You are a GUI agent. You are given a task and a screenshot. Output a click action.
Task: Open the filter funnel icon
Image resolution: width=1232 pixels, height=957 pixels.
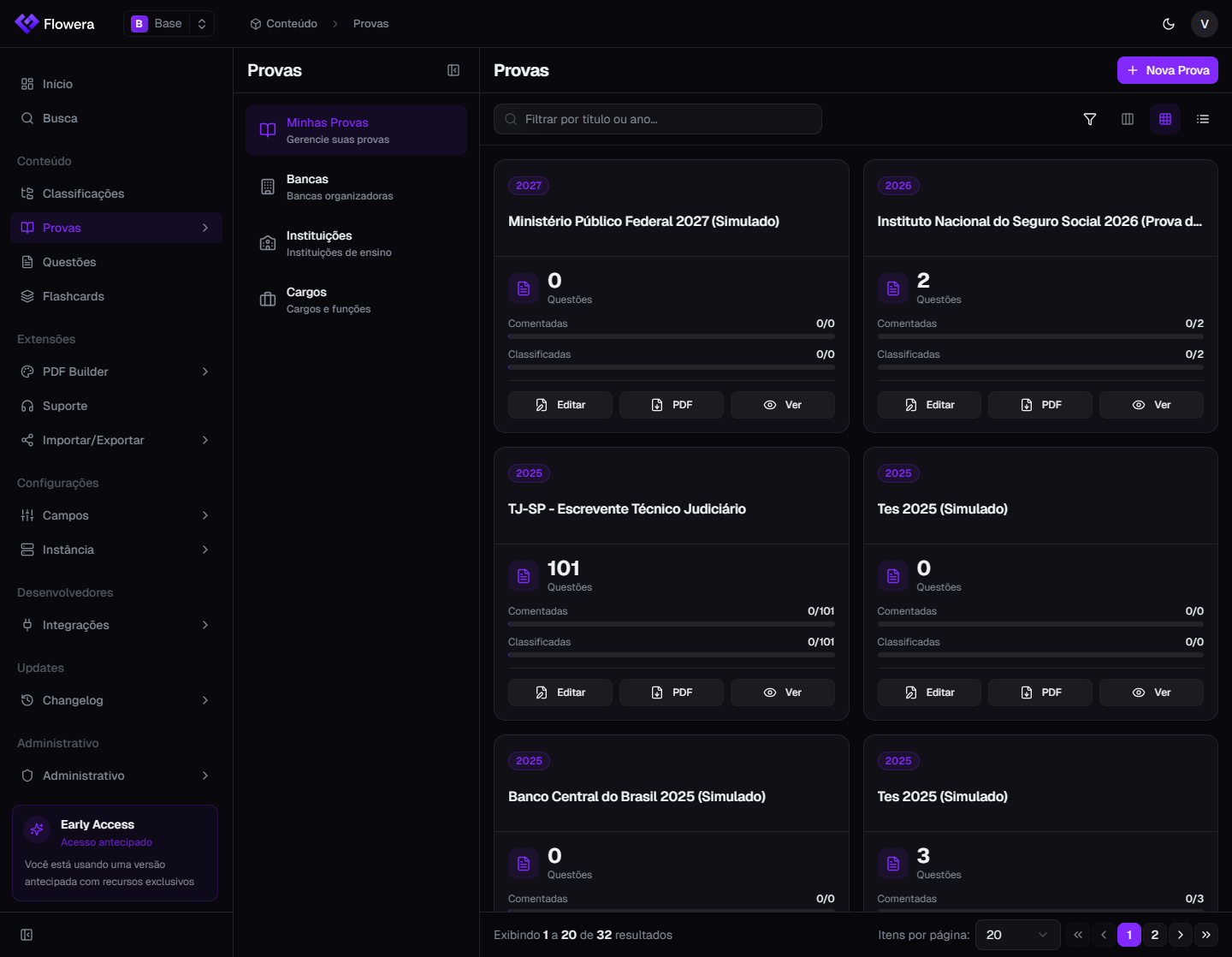coord(1090,119)
